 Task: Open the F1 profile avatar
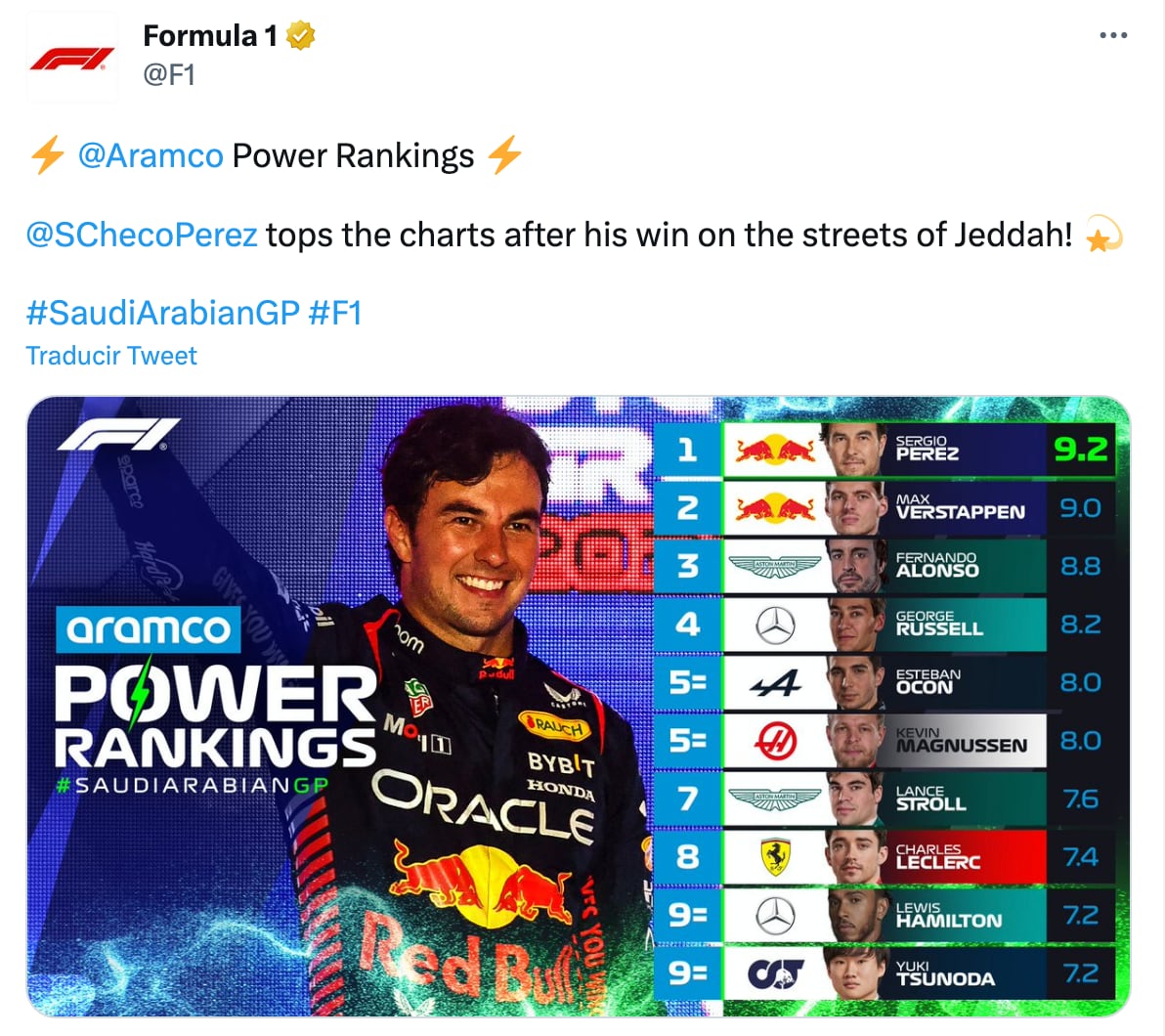[72, 56]
